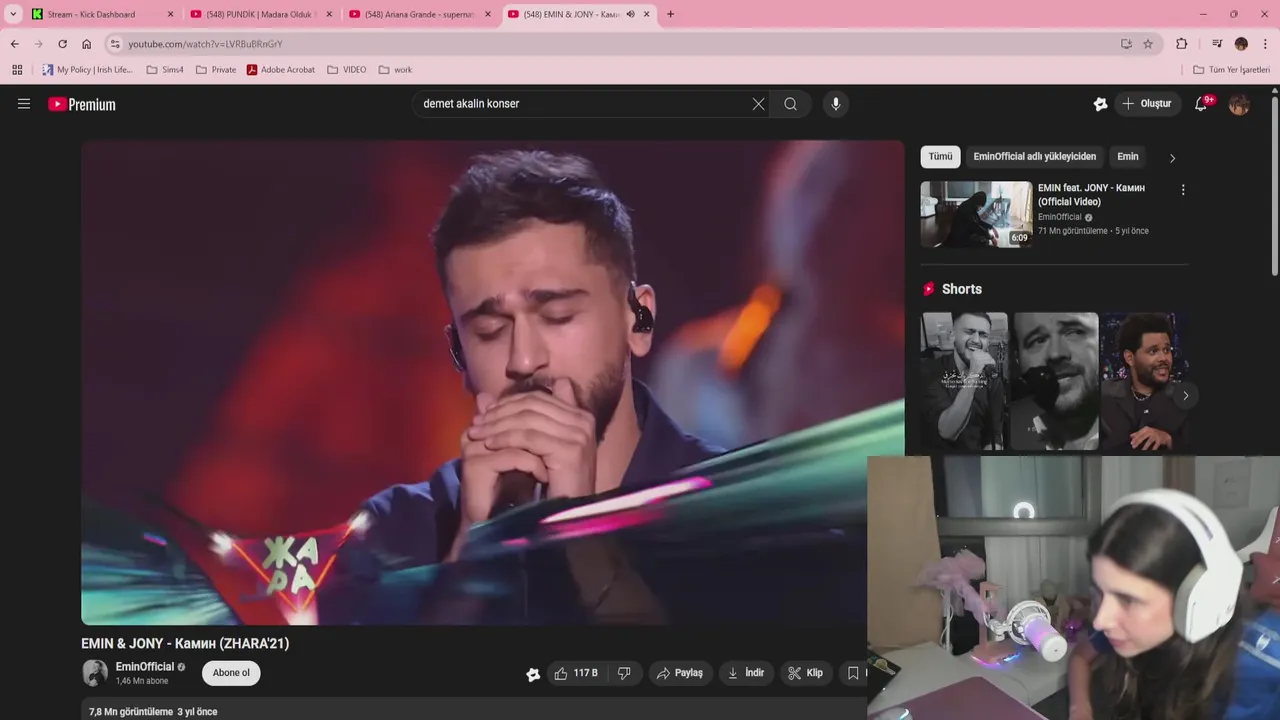
Task: Open EminOfficial channel avatar
Action: [x=95, y=673]
